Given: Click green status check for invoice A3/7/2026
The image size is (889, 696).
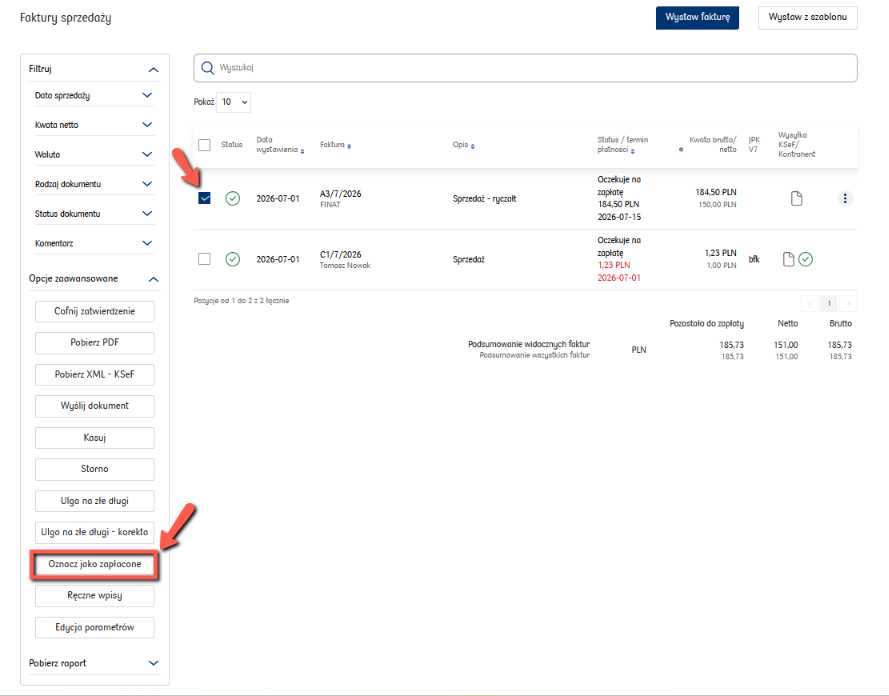Looking at the screenshot, I should tap(232, 198).
